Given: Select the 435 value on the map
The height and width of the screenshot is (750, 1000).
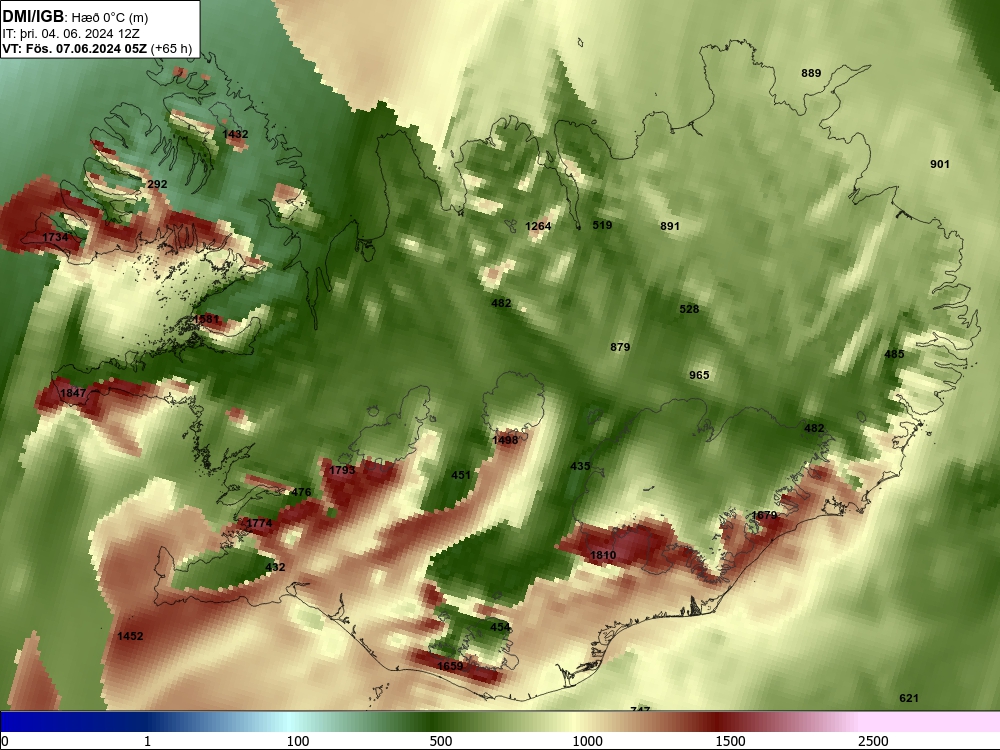Looking at the screenshot, I should click(x=580, y=466).
